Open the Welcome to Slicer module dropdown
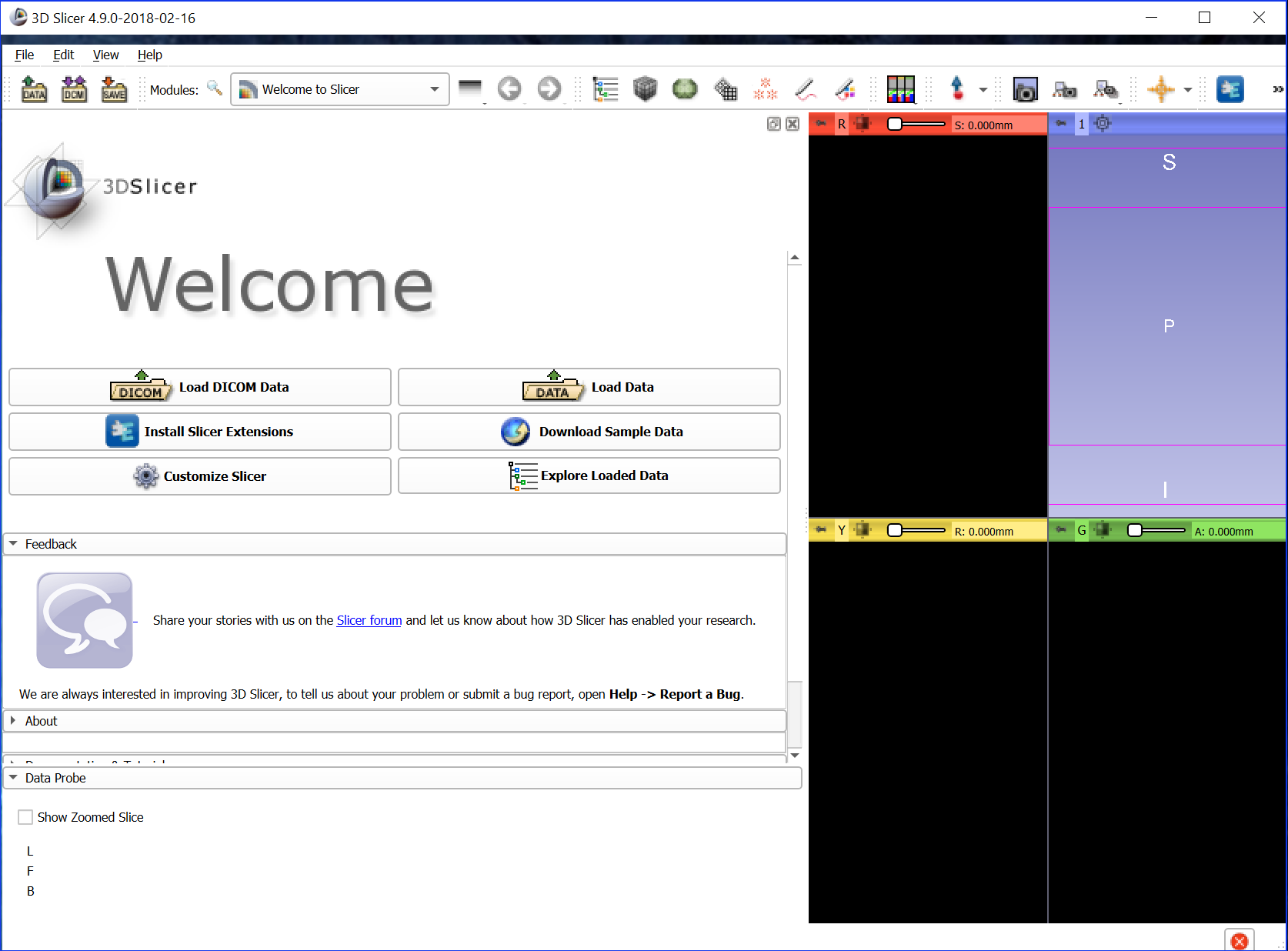 pyautogui.click(x=340, y=89)
